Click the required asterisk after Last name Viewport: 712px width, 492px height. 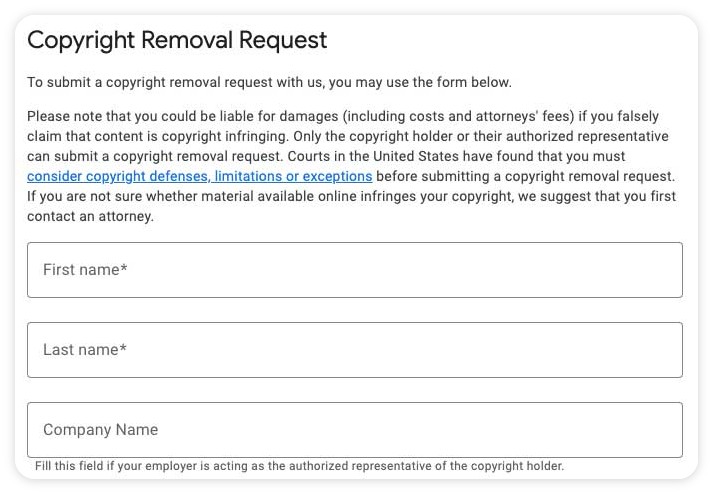[123, 349]
